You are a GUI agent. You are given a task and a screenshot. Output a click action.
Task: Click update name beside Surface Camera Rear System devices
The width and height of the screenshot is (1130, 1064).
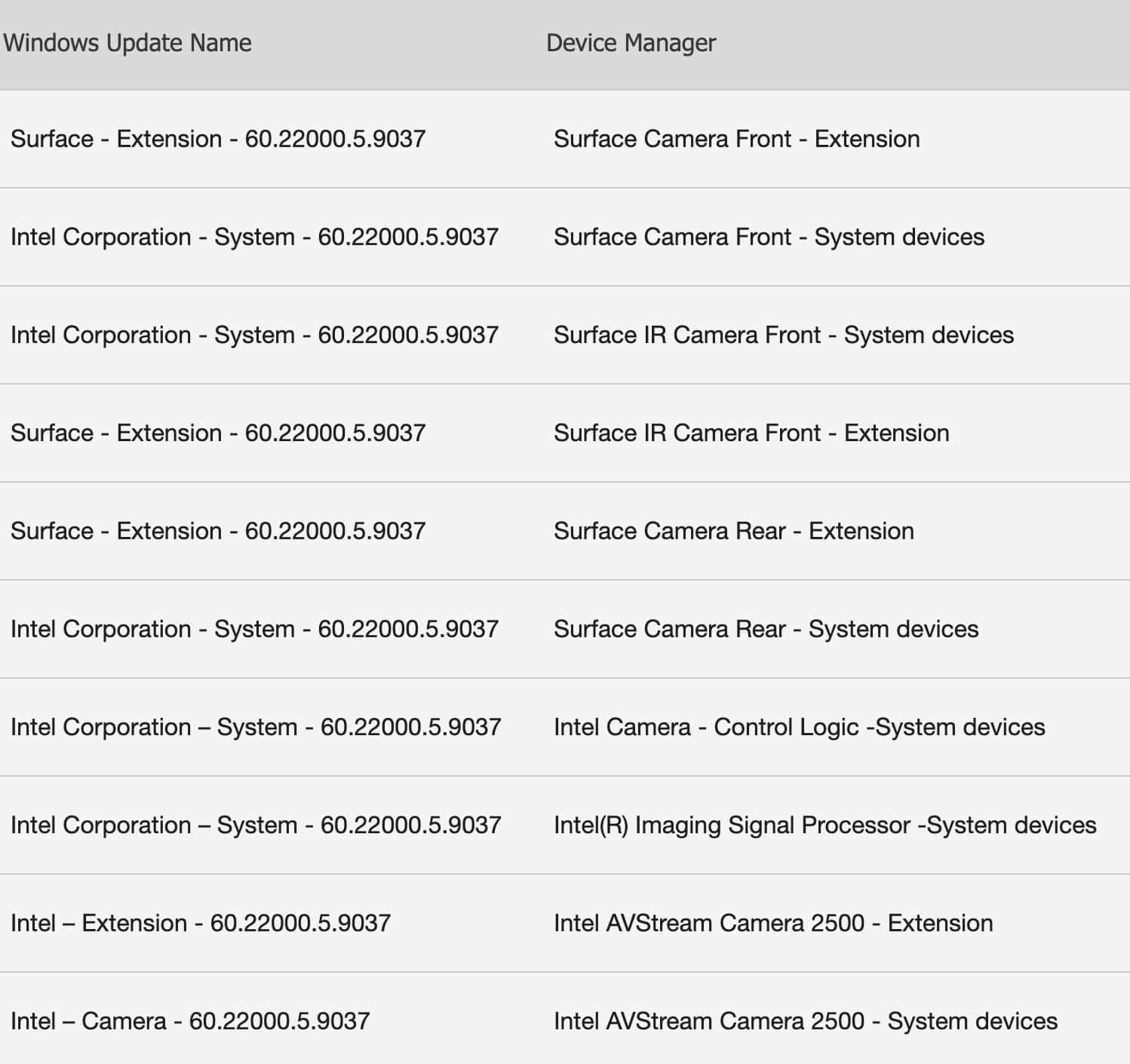[255, 629]
